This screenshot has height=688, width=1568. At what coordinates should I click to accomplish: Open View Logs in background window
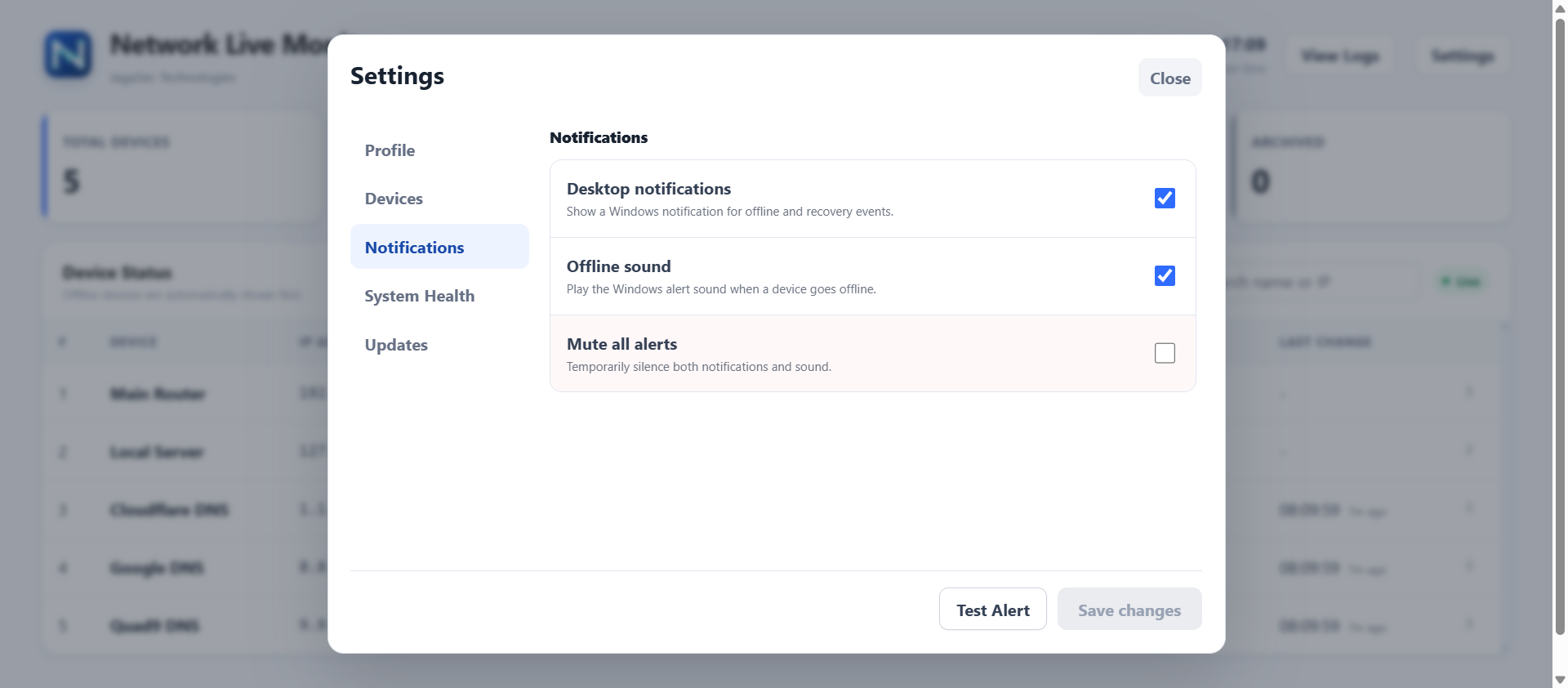tap(1339, 56)
